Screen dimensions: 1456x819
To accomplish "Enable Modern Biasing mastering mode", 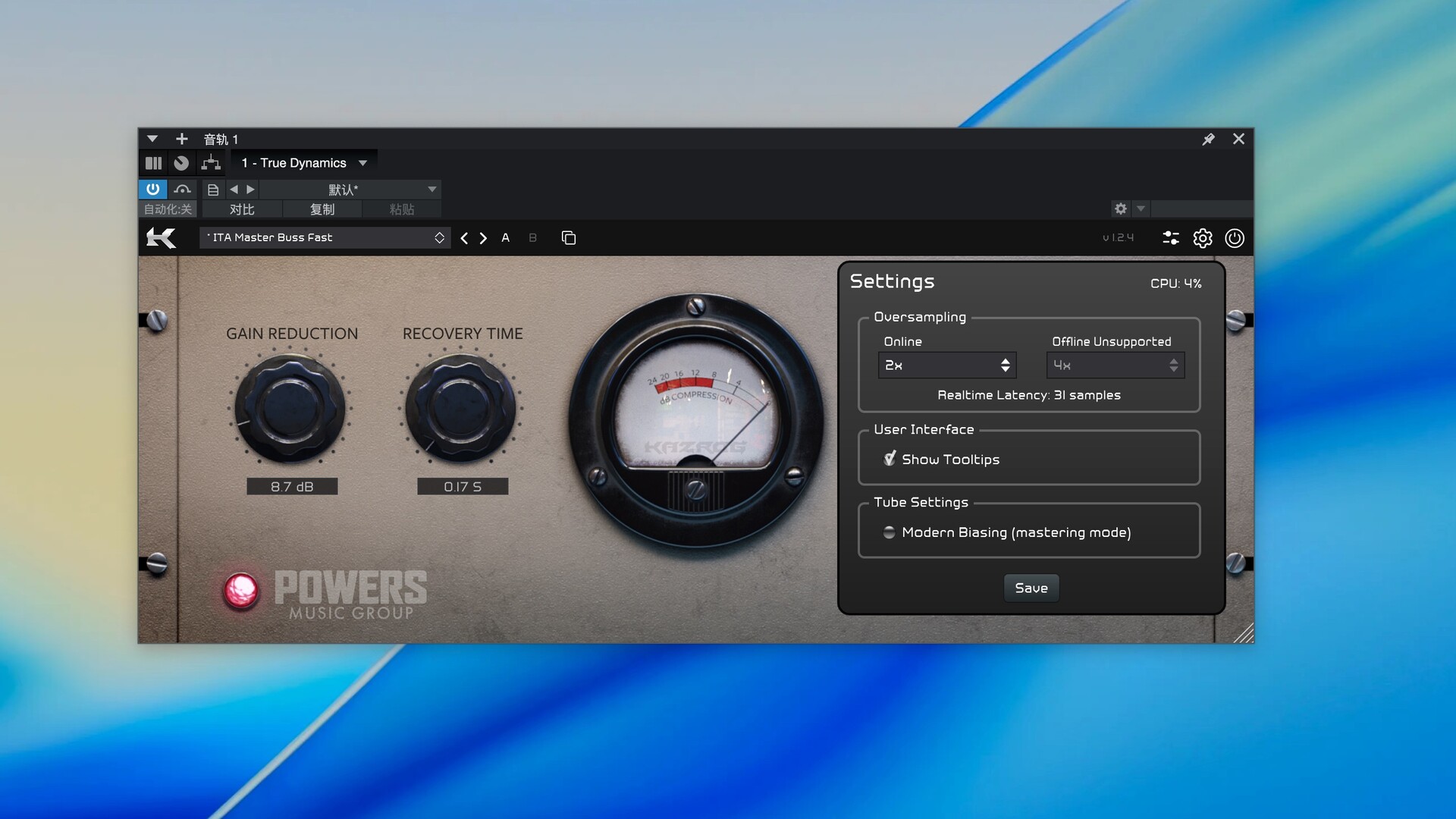I will click(x=890, y=532).
